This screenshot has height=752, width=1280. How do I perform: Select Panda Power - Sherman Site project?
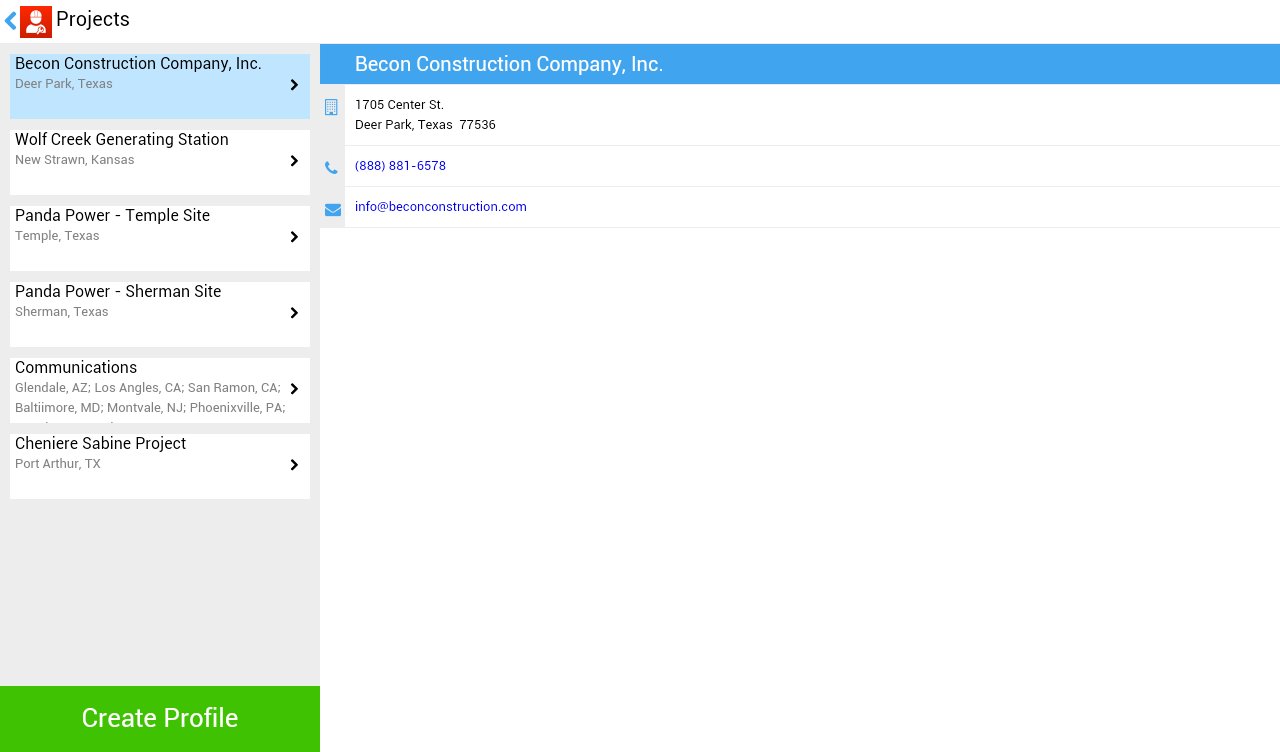point(160,314)
